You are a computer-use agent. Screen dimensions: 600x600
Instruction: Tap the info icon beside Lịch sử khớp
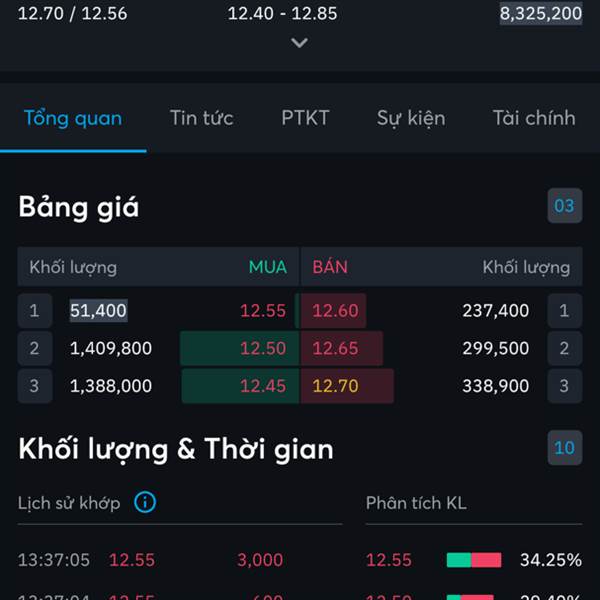coord(145,502)
